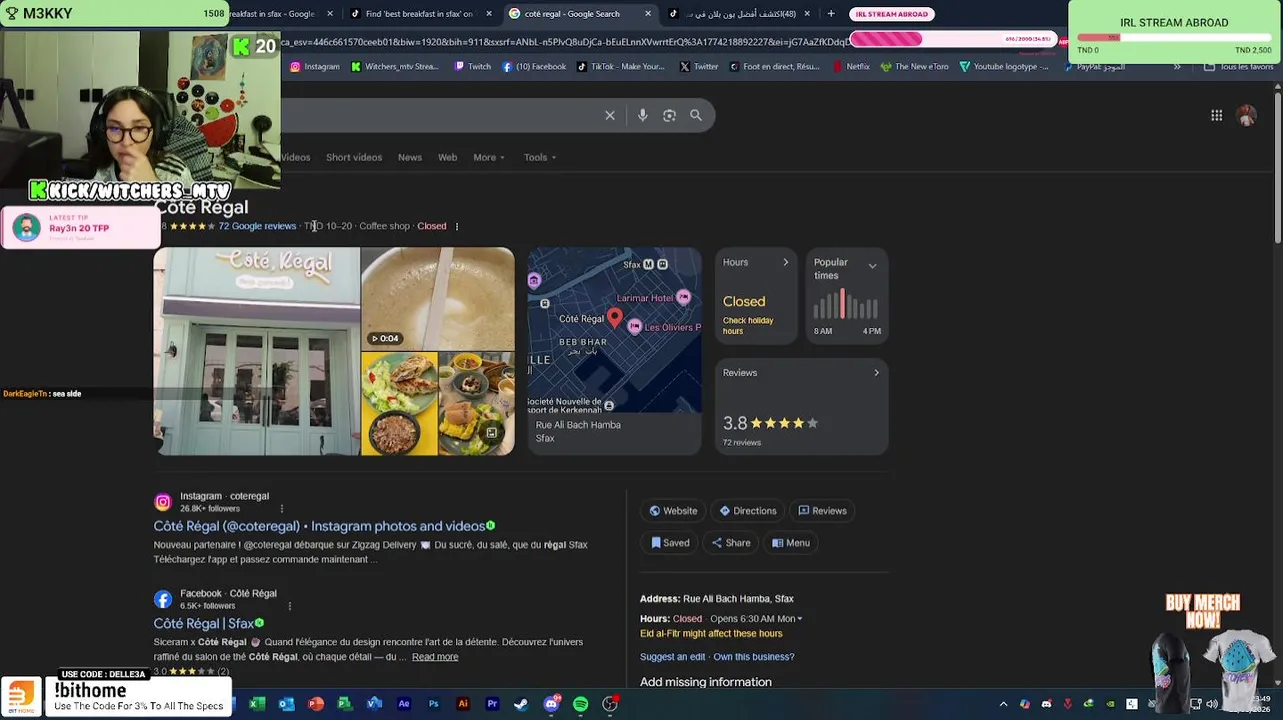Image resolution: width=1283 pixels, height=720 pixels.
Task: Open the Tools dropdown
Action: [540, 158]
